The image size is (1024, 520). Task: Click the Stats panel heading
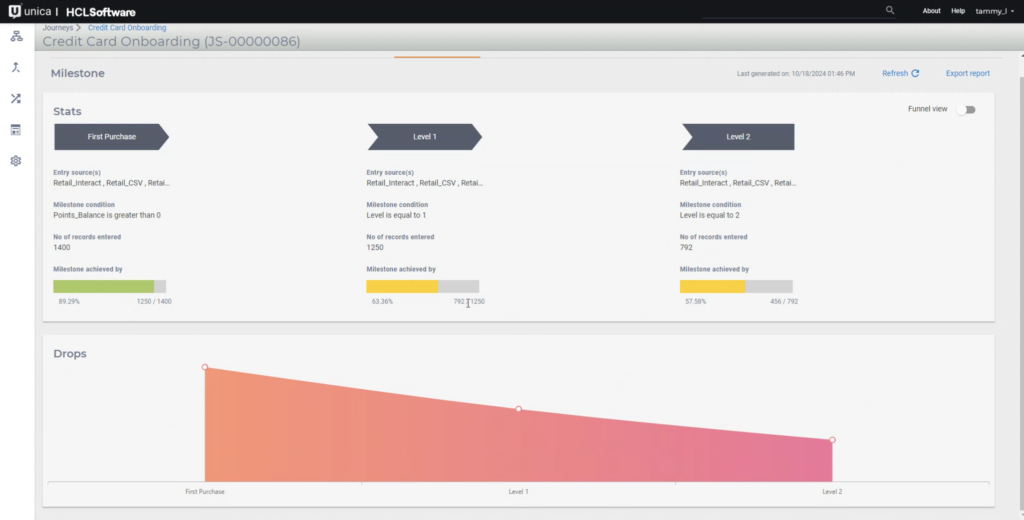point(67,112)
